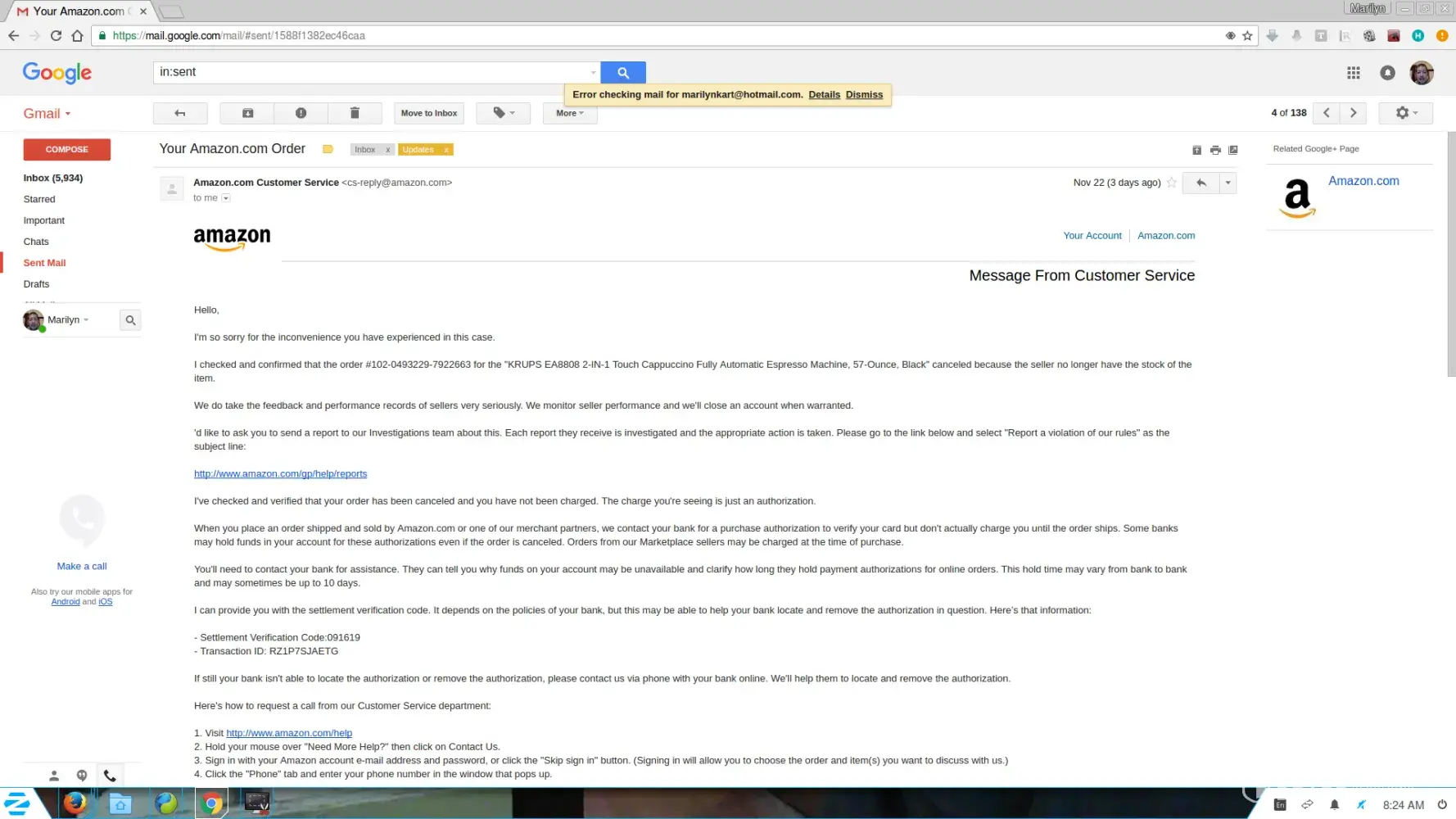Click the Archive icon in mail toolbar

tap(247, 113)
